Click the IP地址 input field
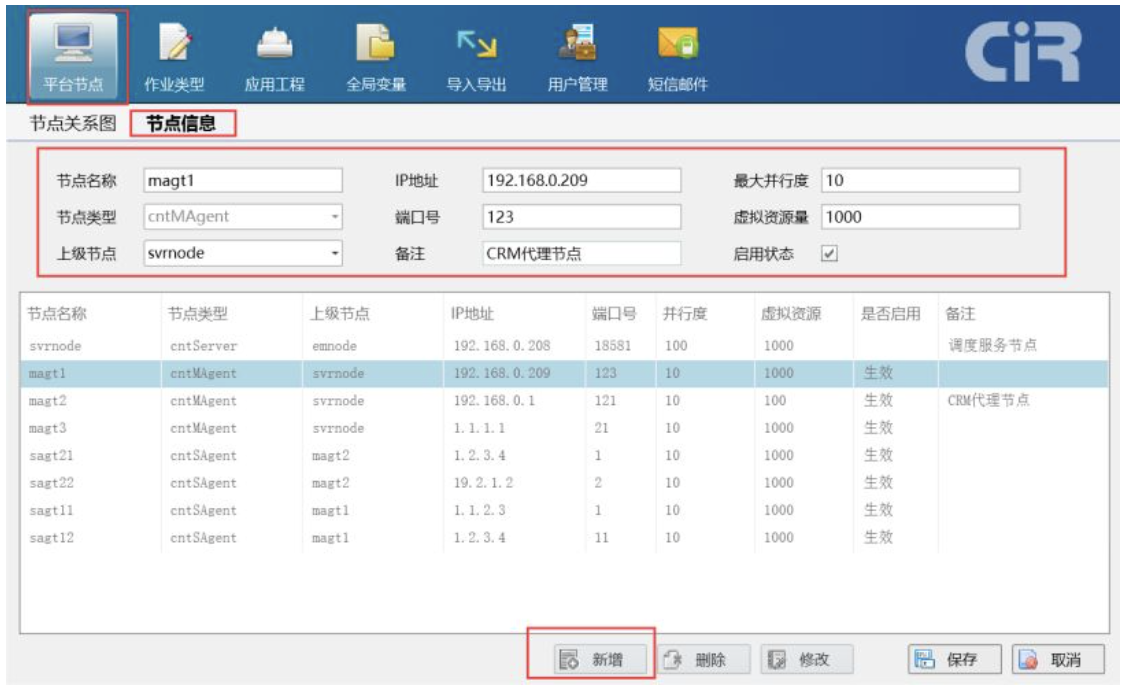1128x694 pixels. (581, 181)
